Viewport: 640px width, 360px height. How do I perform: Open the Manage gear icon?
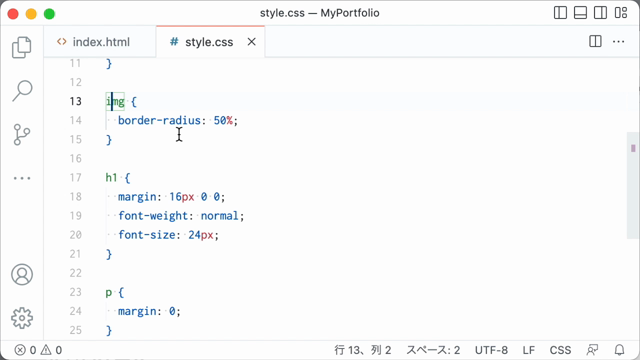coord(22,318)
